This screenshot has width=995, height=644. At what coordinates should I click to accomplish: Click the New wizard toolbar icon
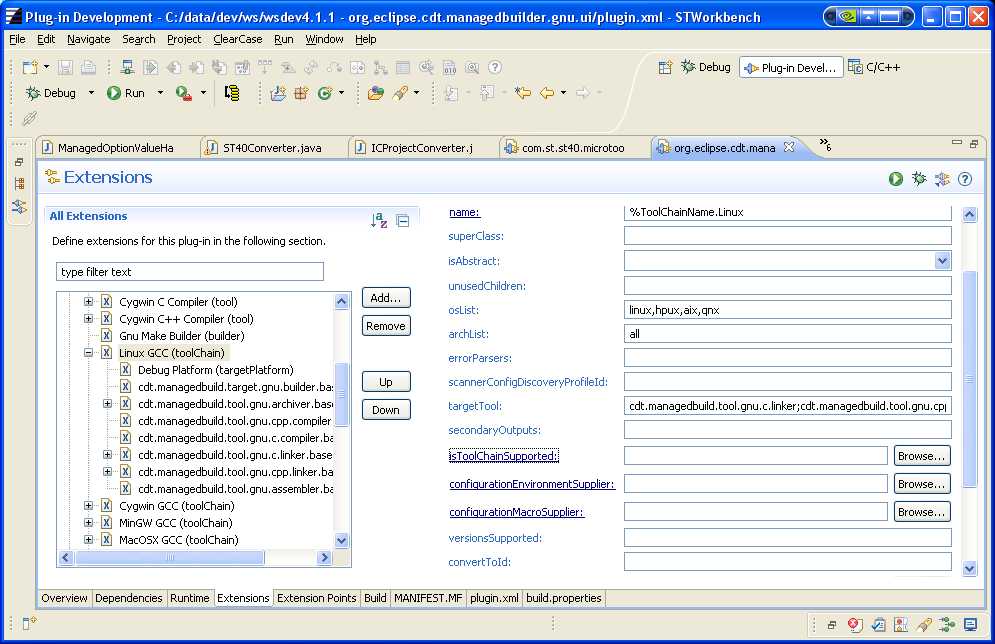30,67
